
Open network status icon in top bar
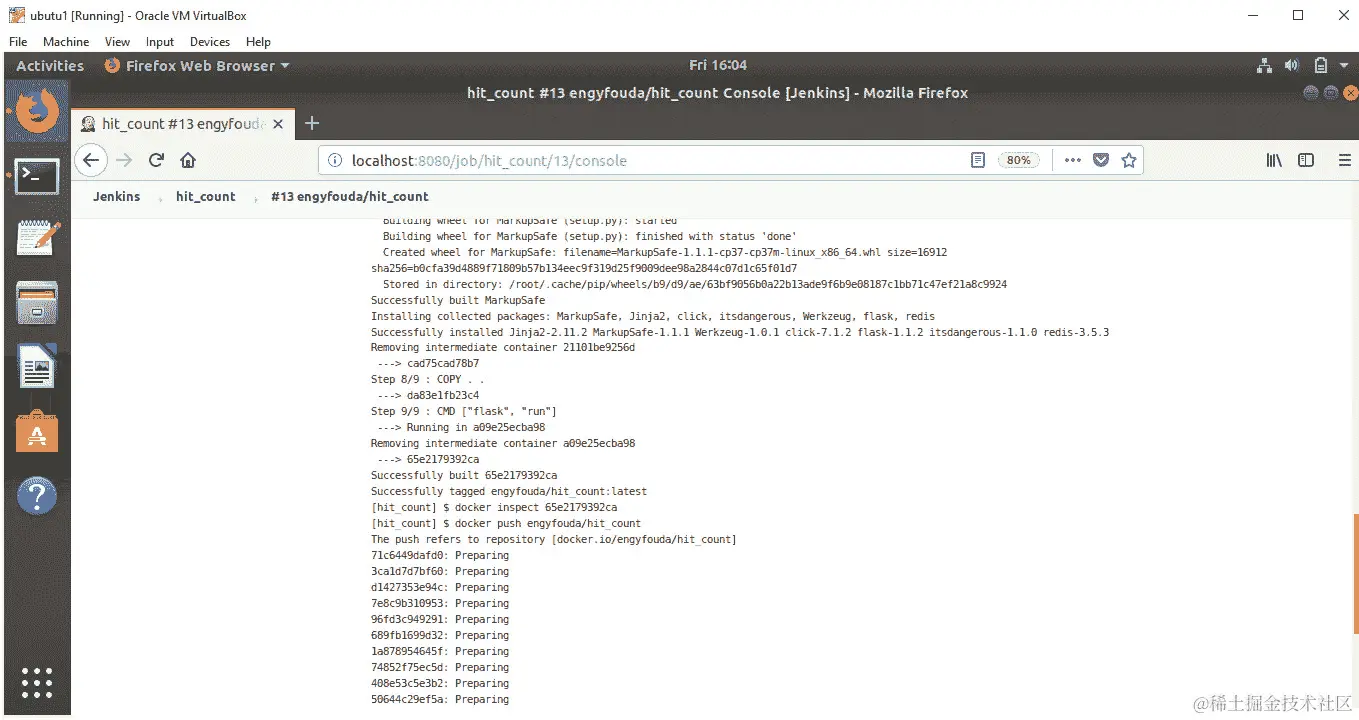click(1264, 66)
